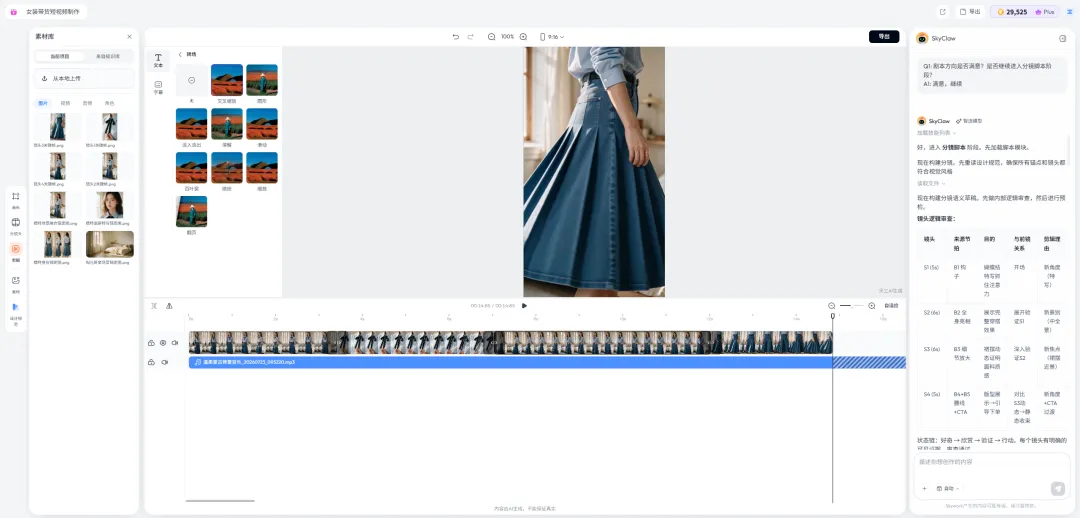Toggle visibility of the video track
Screen dimensions: 1080x518
163,342
